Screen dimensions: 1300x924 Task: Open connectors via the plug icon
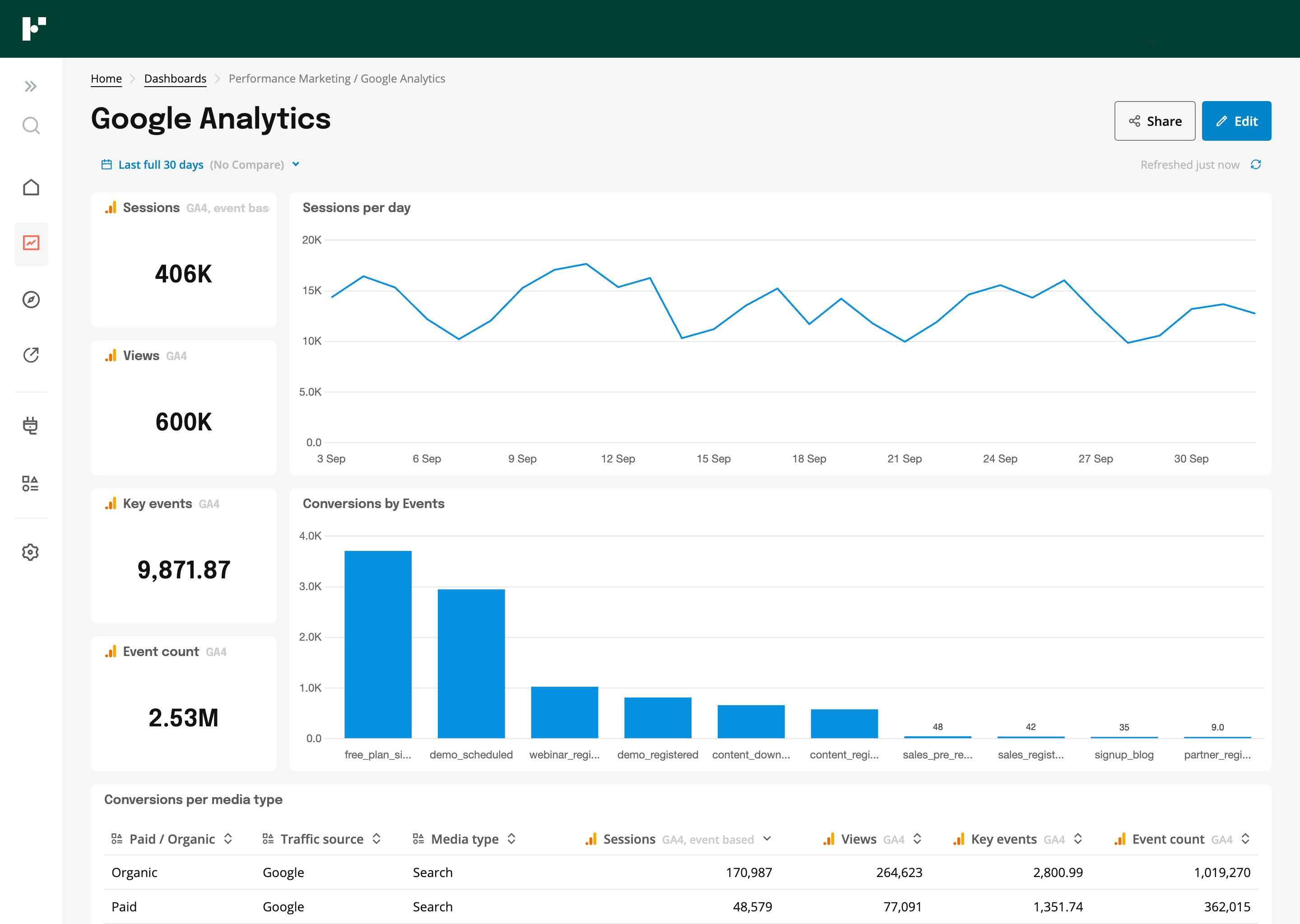coord(31,425)
